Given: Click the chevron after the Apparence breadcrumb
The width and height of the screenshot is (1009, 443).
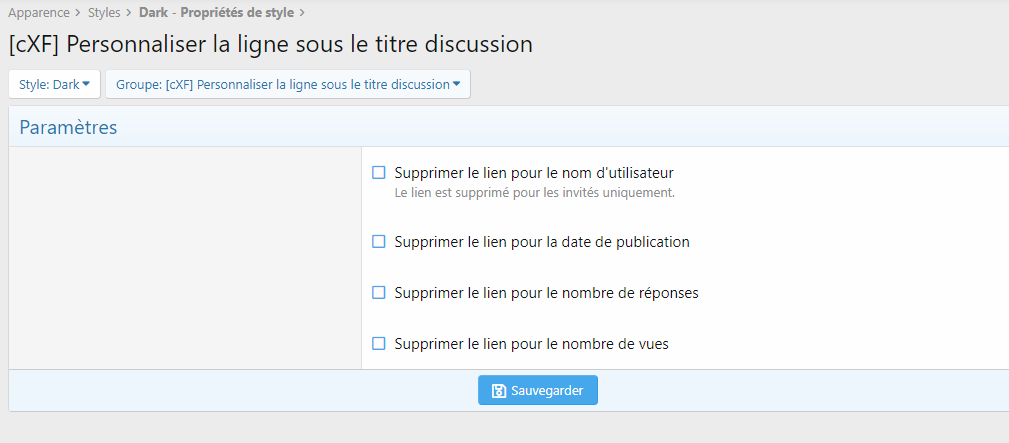Looking at the screenshot, I should click(x=78, y=13).
